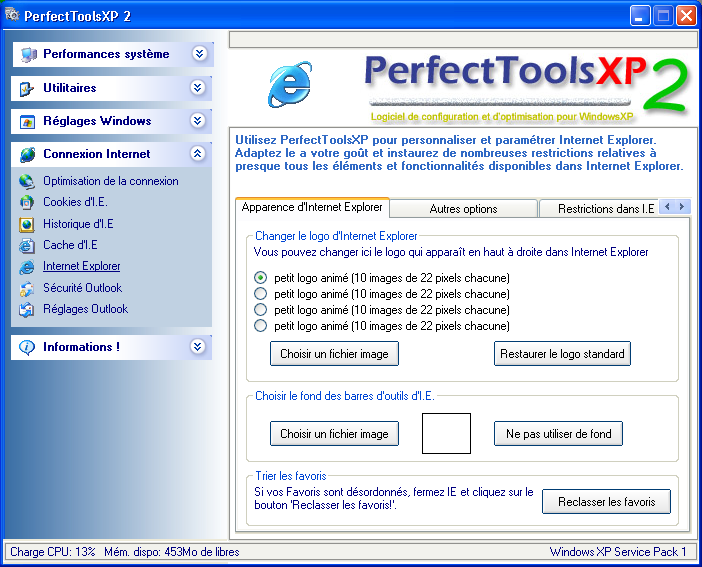Image resolution: width=702 pixels, height=567 pixels.
Task: Minimize the PerfectToolsXP 2 window
Action: pyautogui.click(x=640, y=16)
